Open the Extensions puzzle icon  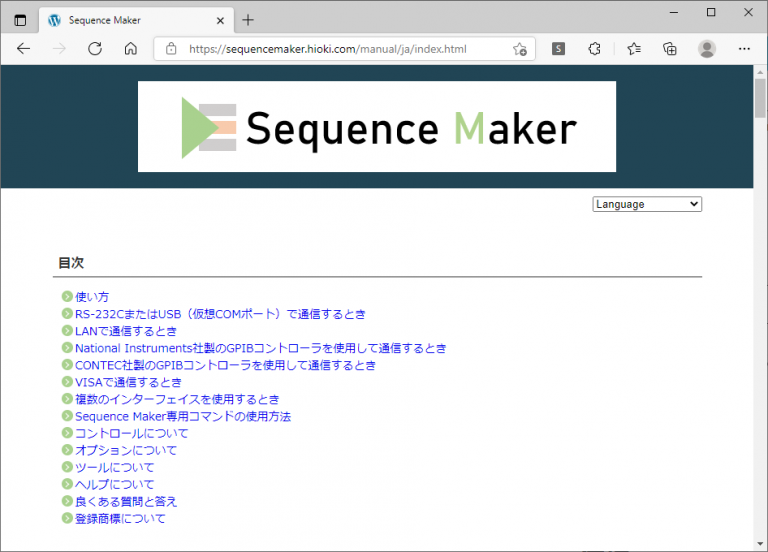(x=595, y=48)
